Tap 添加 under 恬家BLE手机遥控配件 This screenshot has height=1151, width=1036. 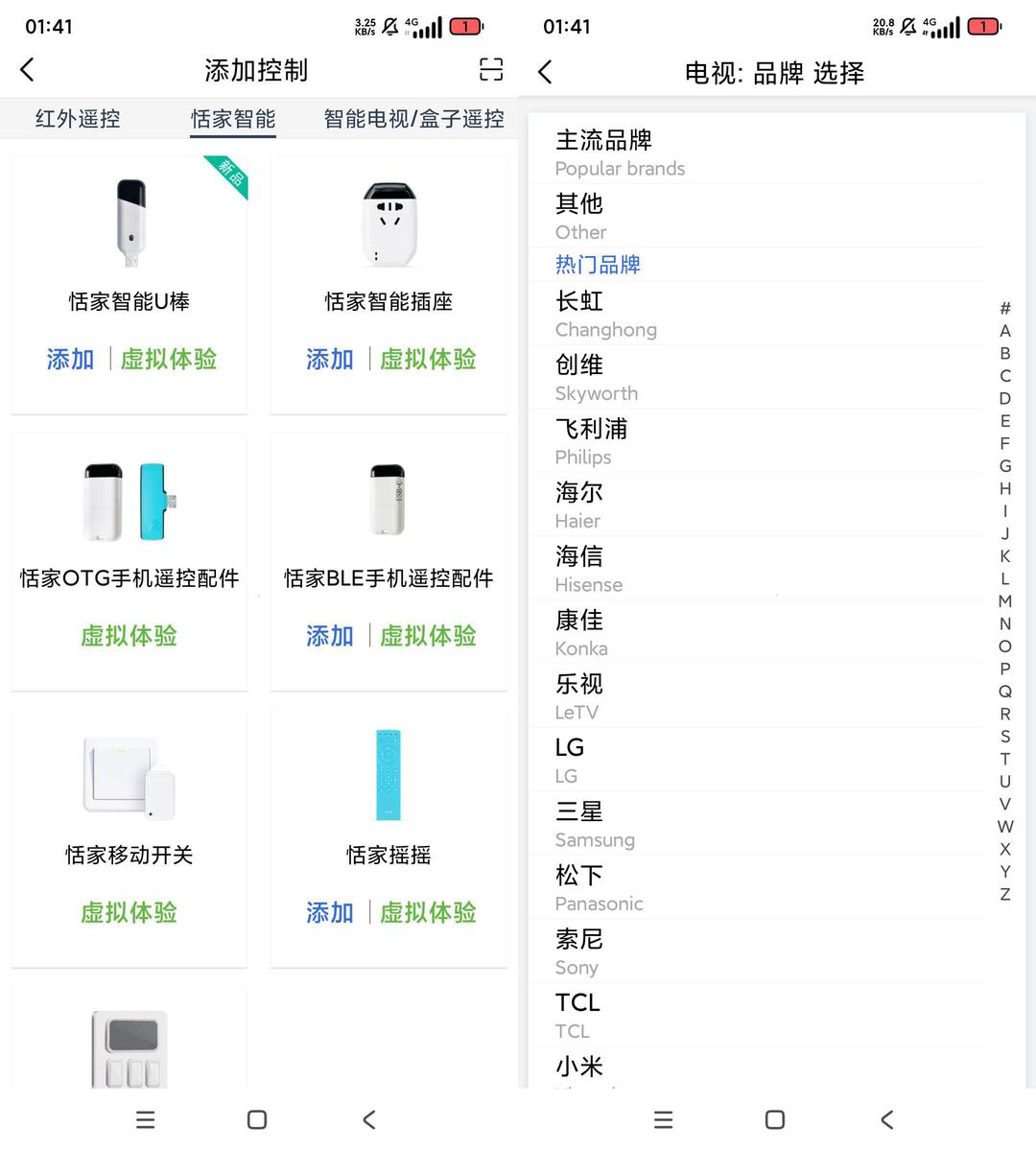(x=330, y=636)
